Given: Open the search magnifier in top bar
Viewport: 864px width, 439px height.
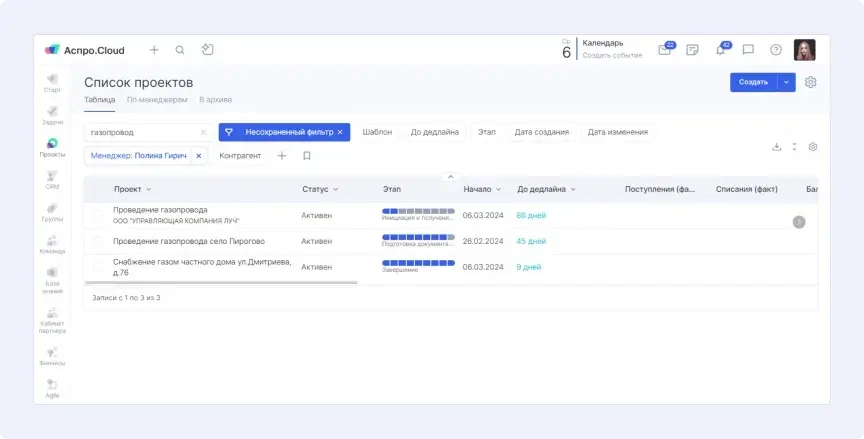Looking at the screenshot, I should pos(180,50).
